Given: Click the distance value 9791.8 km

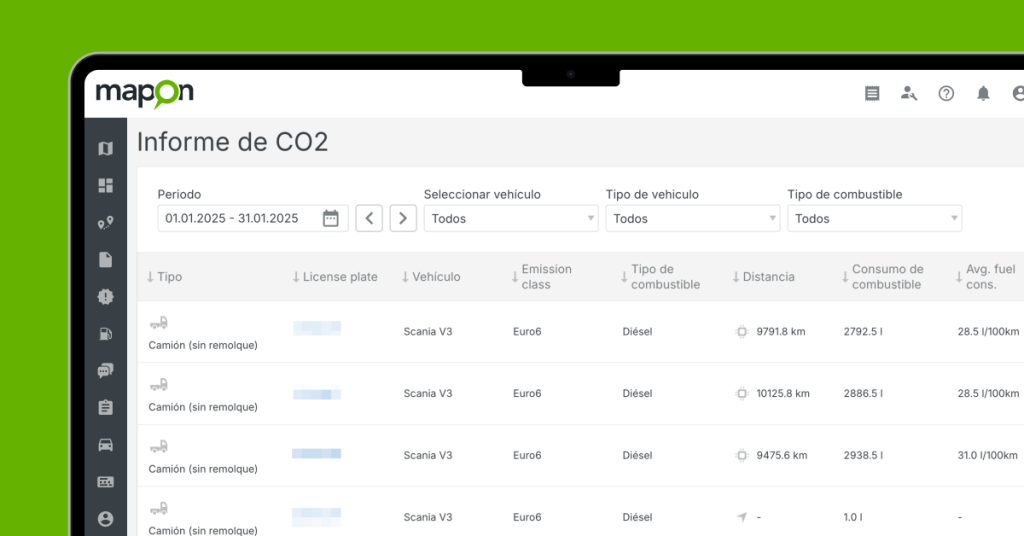Looking at the screenshot, I should point(780,332).
